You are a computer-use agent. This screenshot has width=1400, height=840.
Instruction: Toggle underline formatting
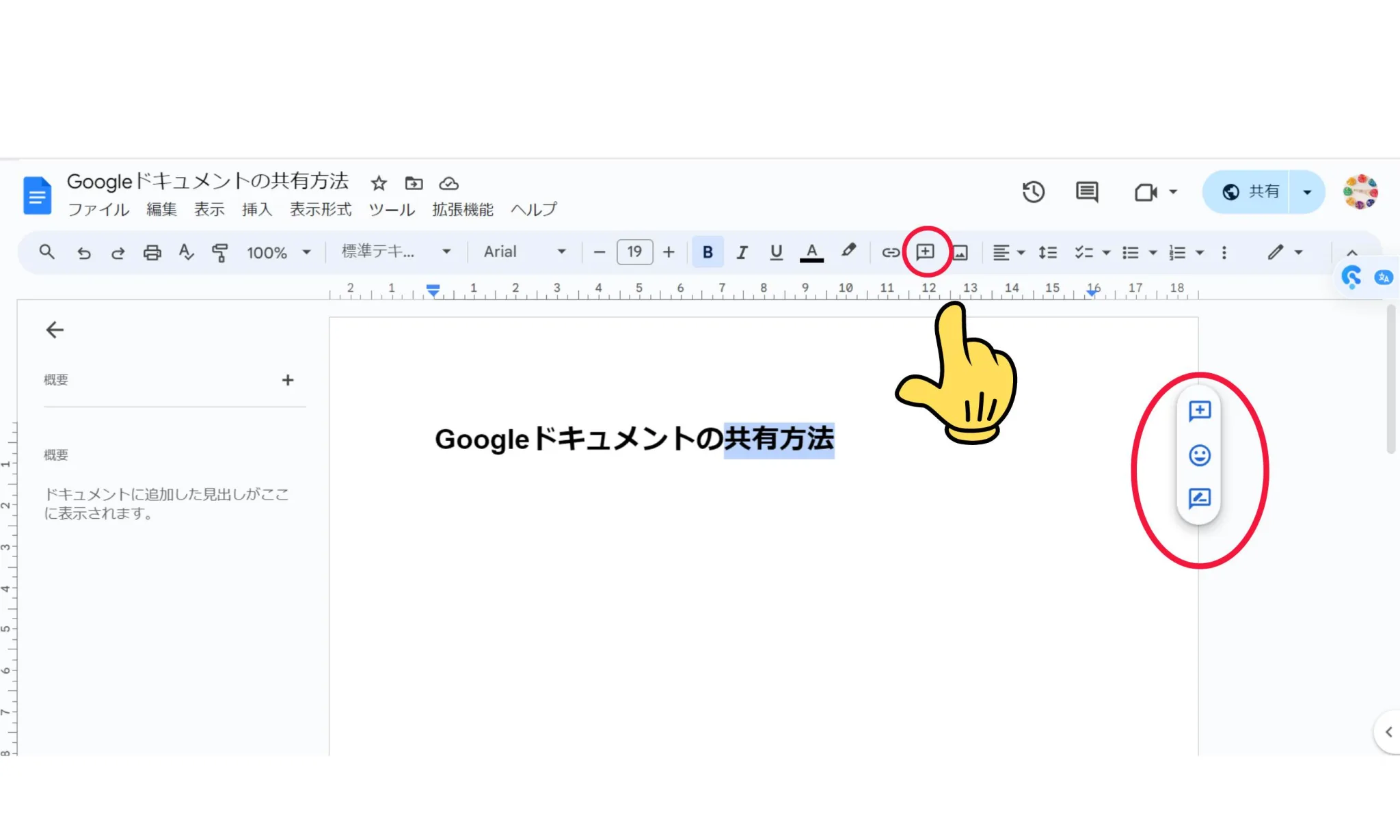(x=776, y=253)
